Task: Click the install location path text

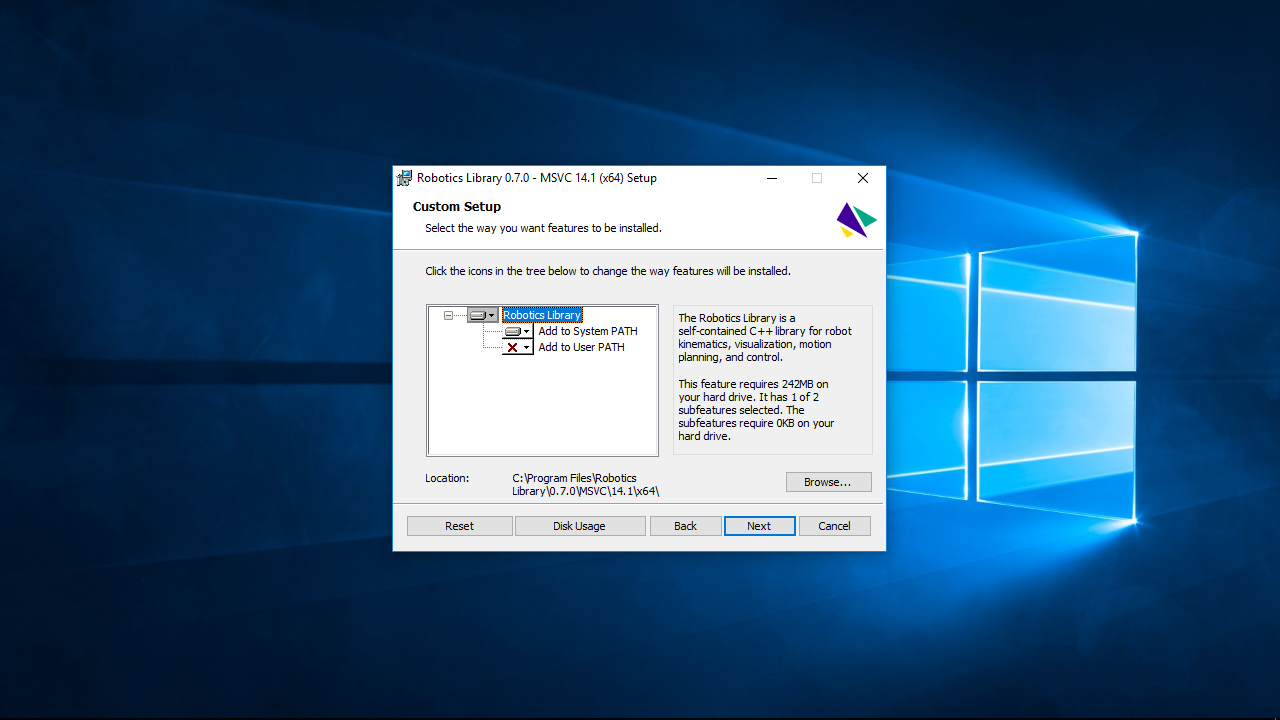Action: coord(586,485)
